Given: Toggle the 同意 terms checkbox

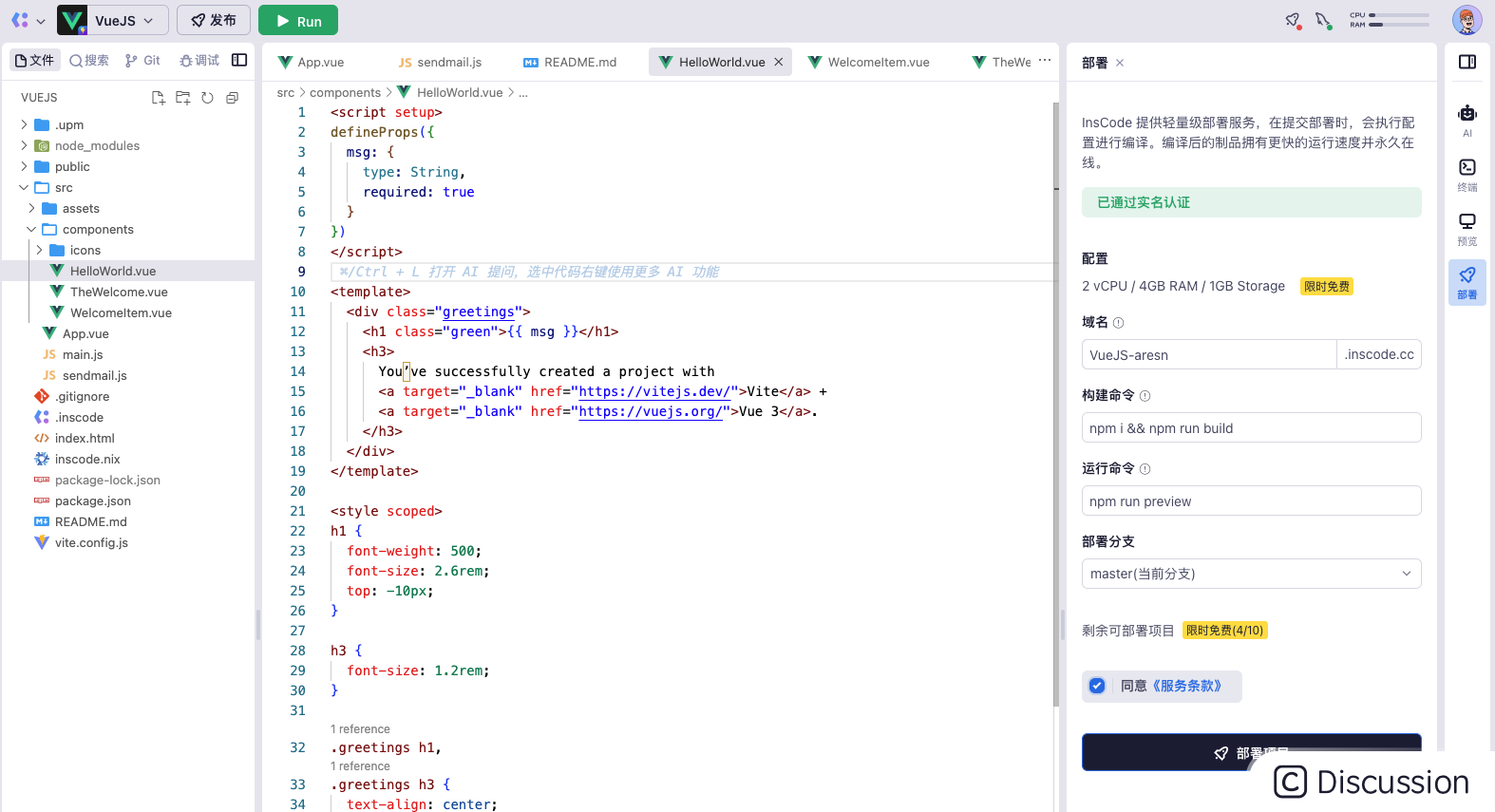Looking at the screenshot, I should 1097,686.
